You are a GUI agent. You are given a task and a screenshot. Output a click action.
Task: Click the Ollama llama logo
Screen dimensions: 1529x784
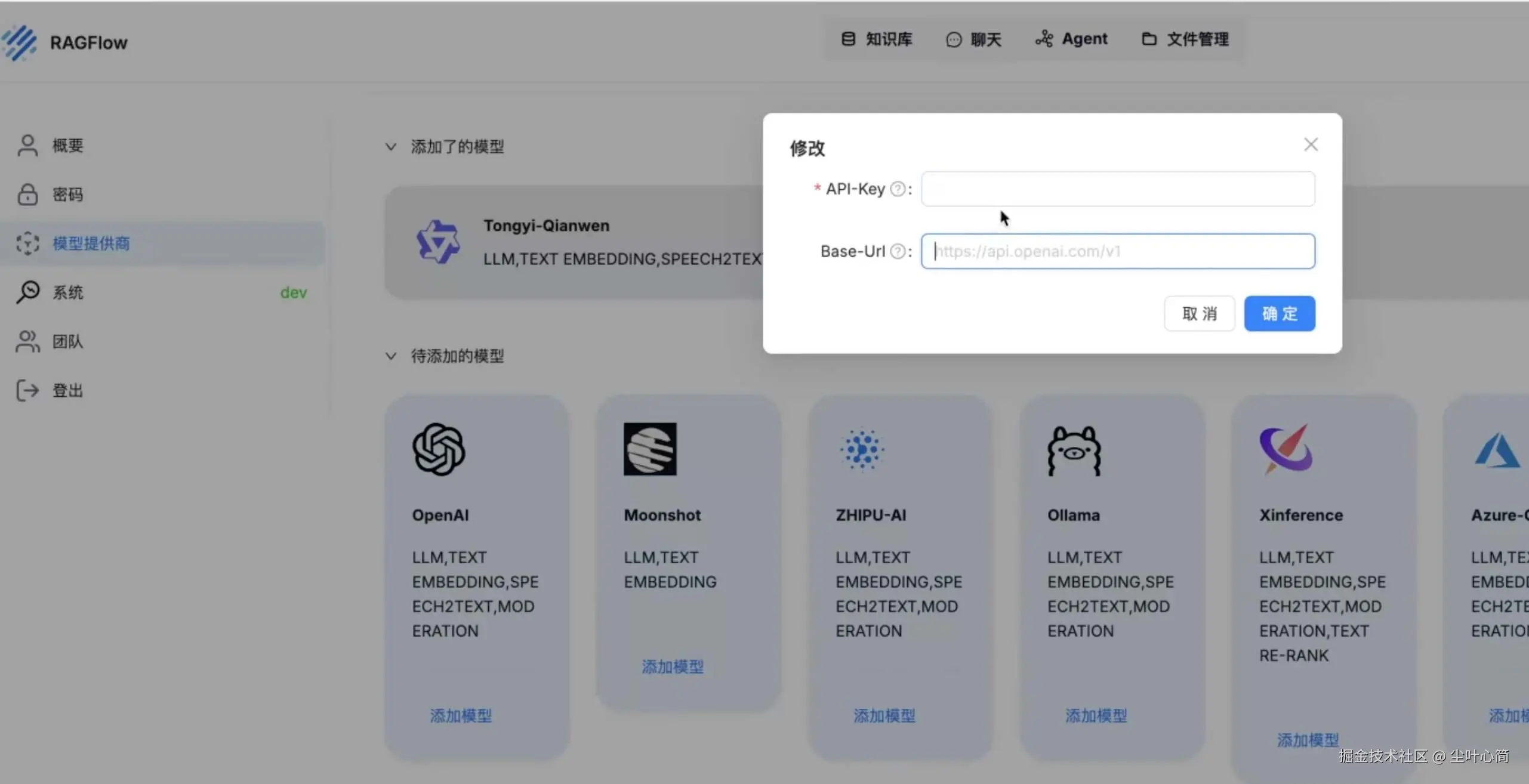(x=1074, y=450)
